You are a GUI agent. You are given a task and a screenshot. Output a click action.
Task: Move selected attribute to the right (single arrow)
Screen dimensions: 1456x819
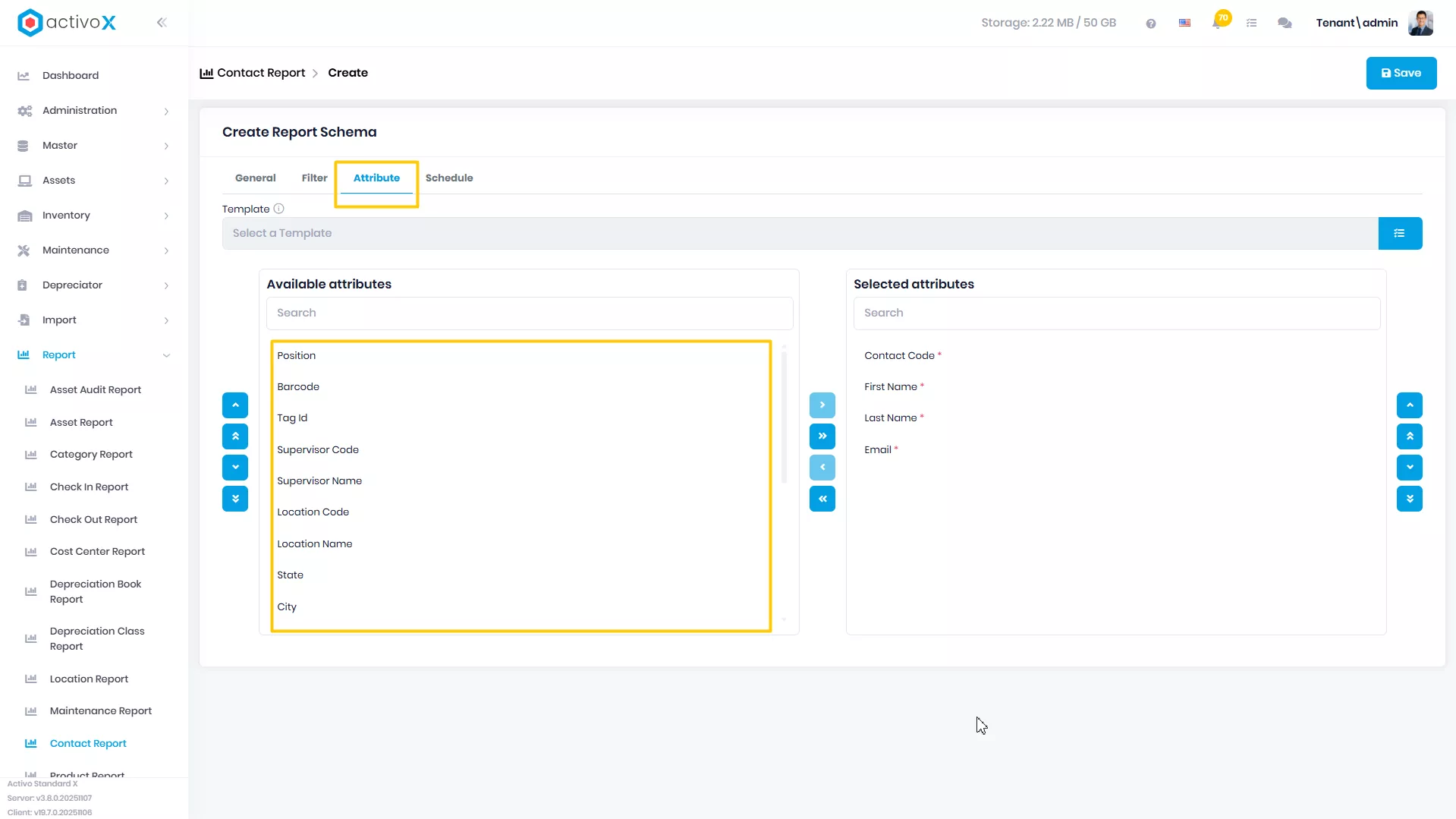tap(822, 405)
